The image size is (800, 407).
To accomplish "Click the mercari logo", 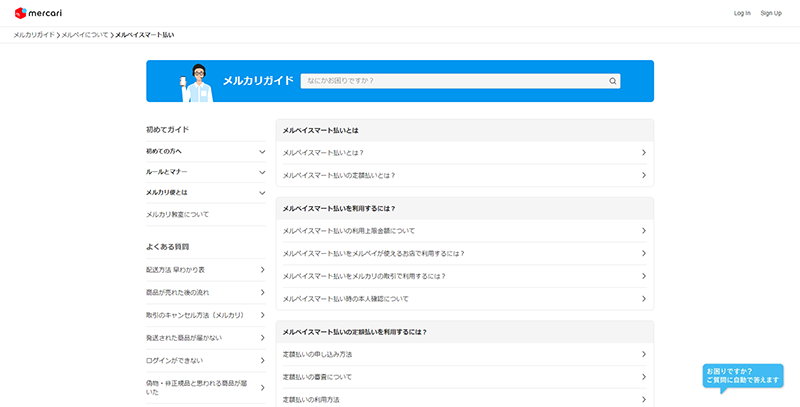I will click(38, 13).
